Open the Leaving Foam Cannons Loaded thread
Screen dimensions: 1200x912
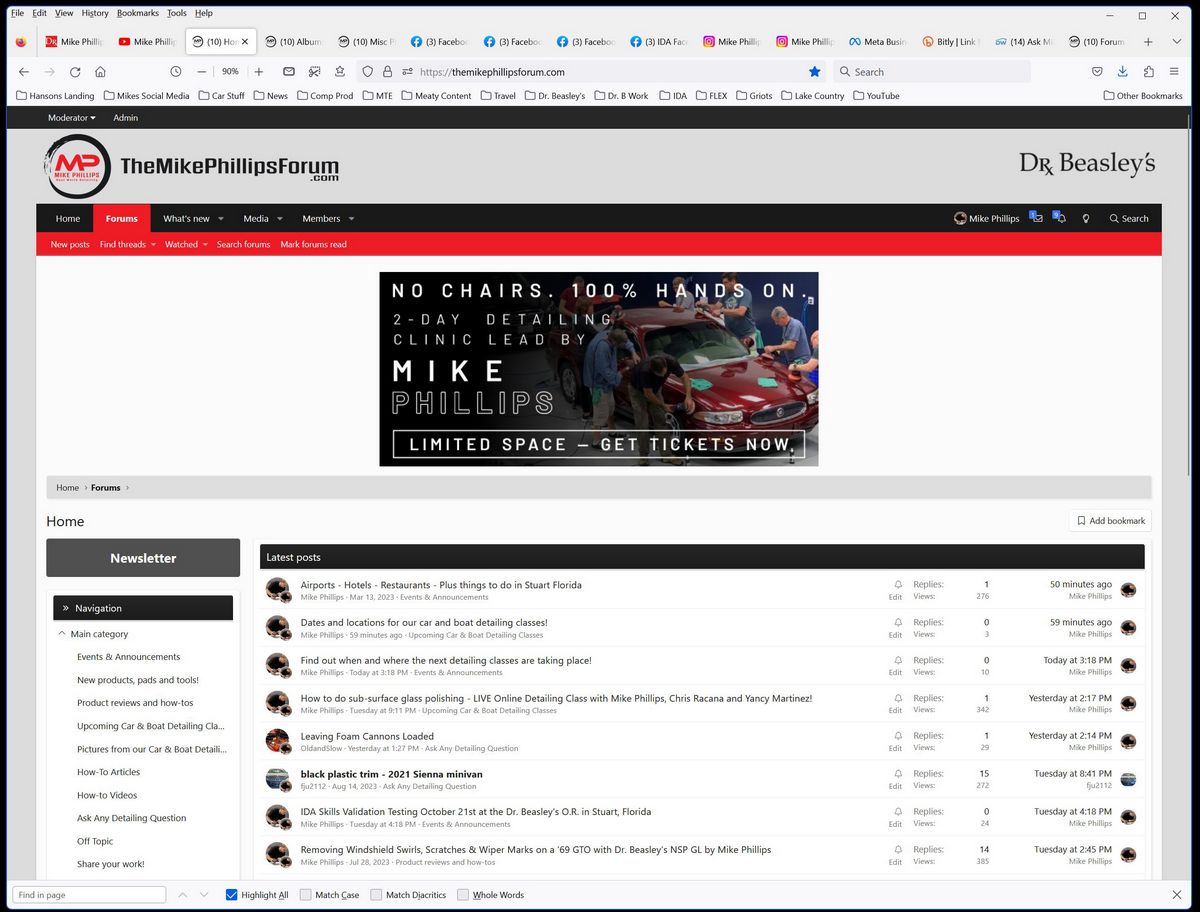click(x=367, y=736)
